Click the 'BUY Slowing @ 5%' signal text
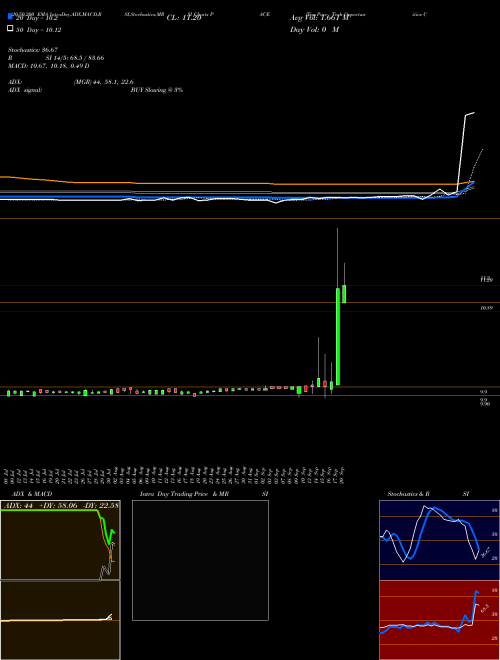This screenshot has width=500, height=660. point(157,90)
